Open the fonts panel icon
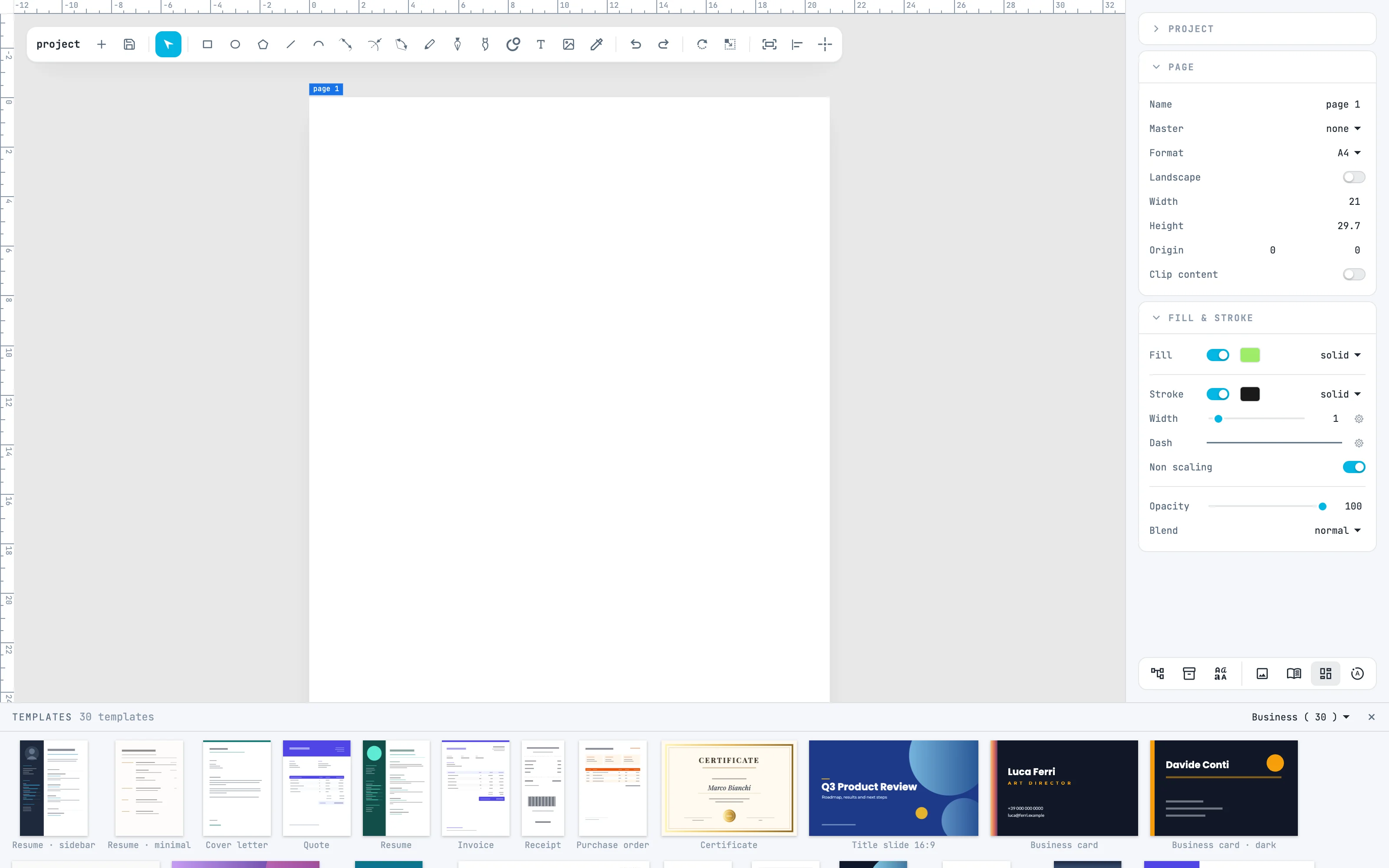The height and width of the screenshot is (868, 1389). tap(1220, 674)
